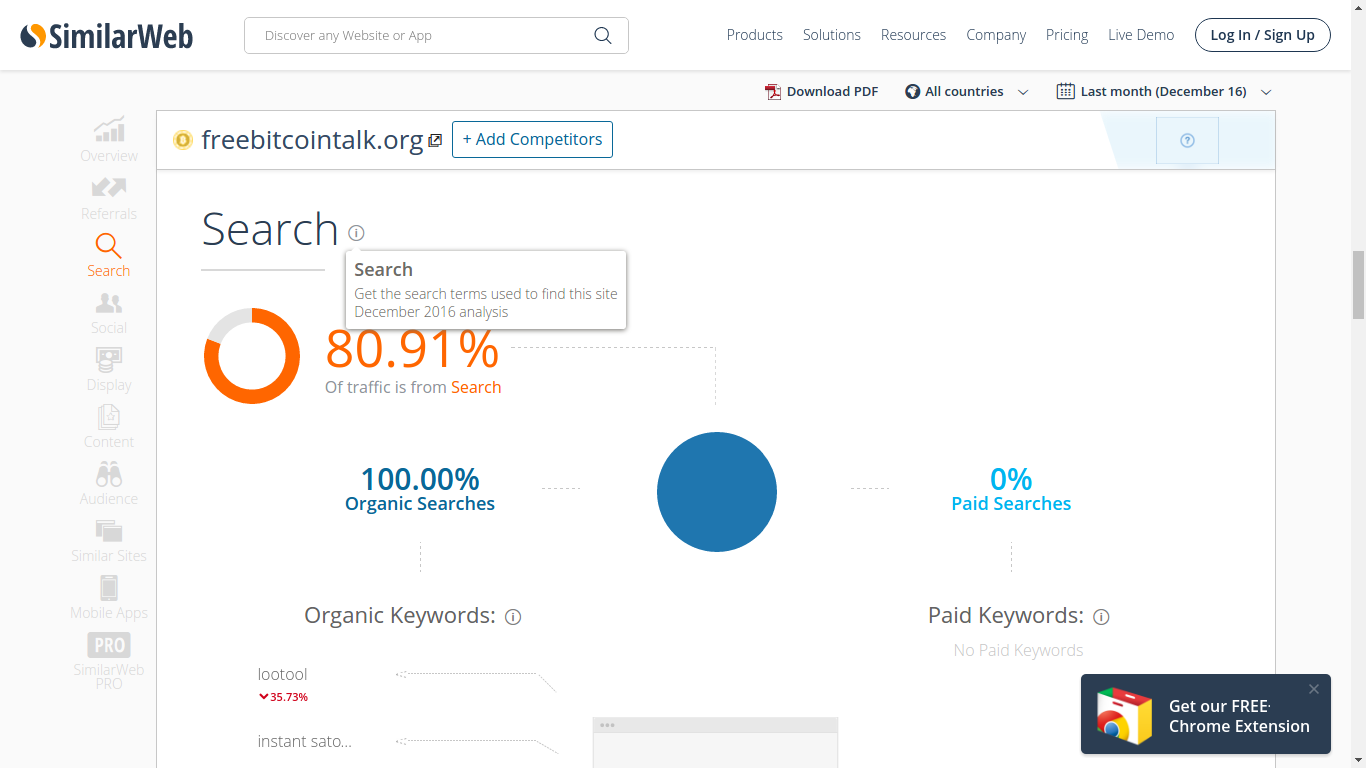Open the Content sidebar section
This screenshot has width=1366, height=768.
[109, 426]
